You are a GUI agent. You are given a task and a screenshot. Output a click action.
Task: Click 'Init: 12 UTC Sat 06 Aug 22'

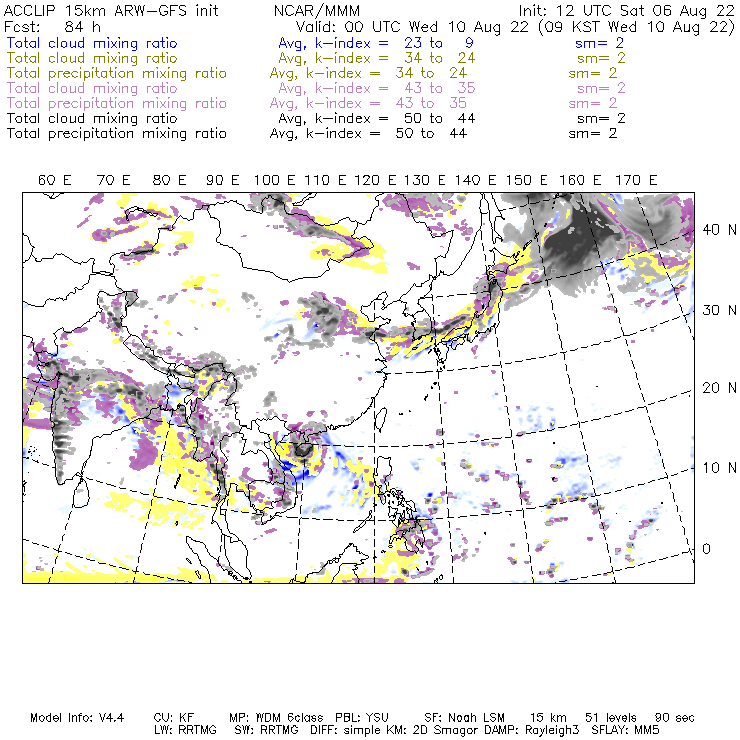coord(627,10)
